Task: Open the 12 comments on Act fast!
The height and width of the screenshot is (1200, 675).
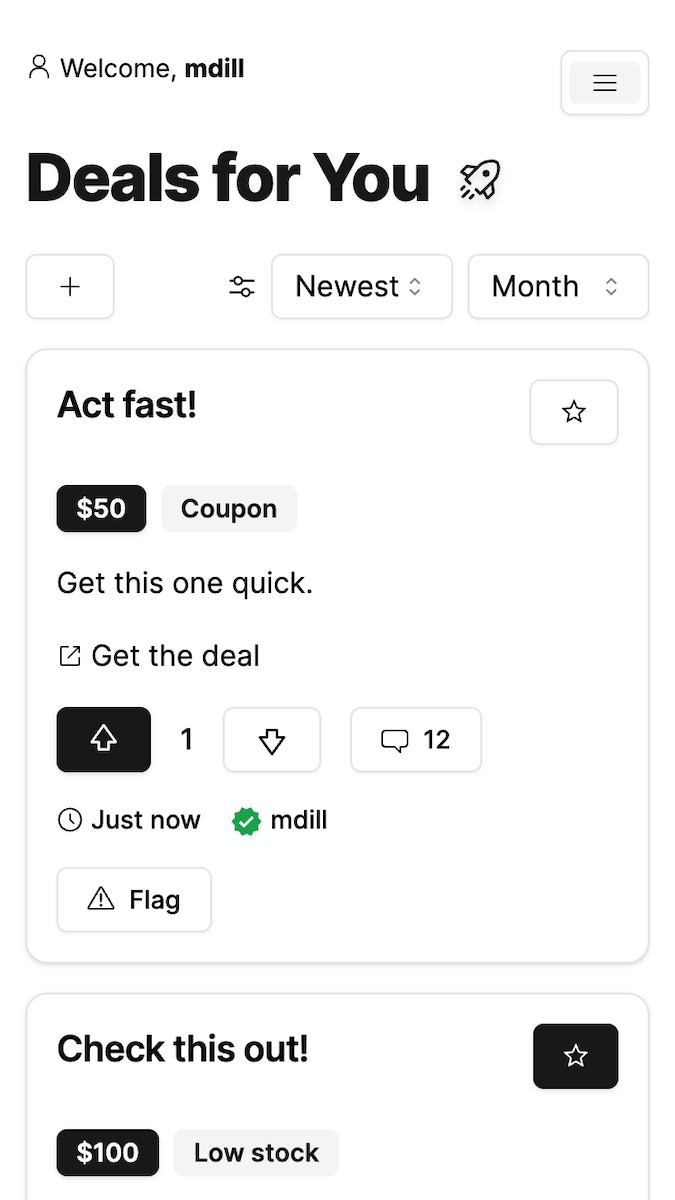Action: click(x=416, y=740)
